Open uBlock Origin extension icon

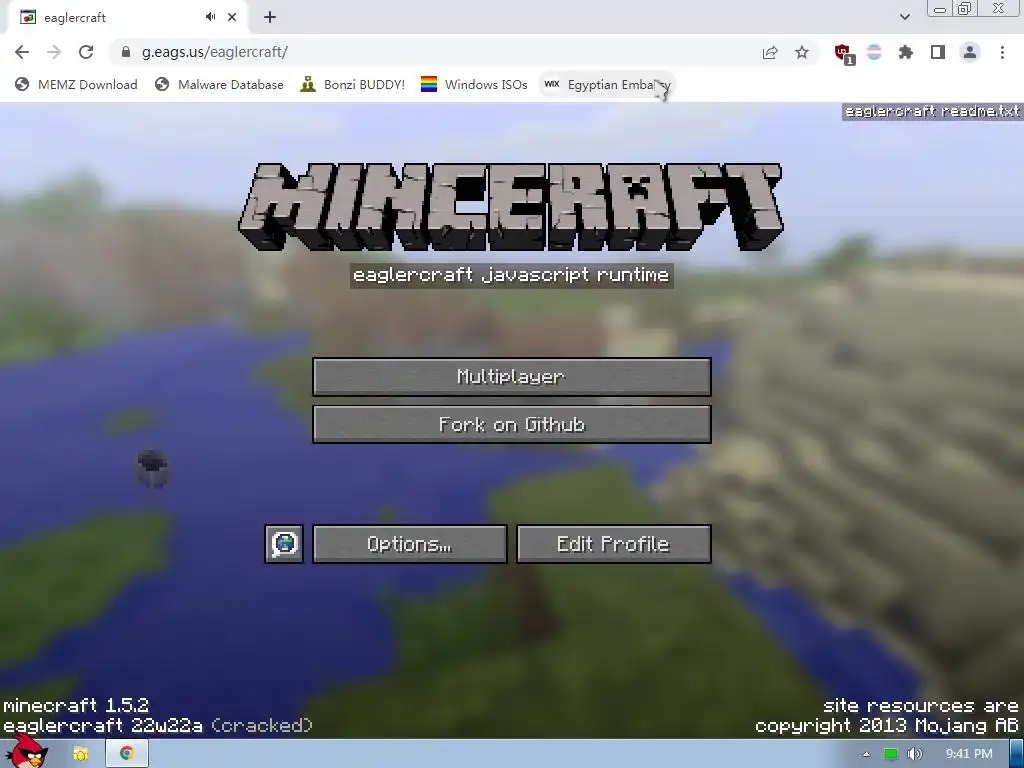pyautogui.click(x=843, y=53)
